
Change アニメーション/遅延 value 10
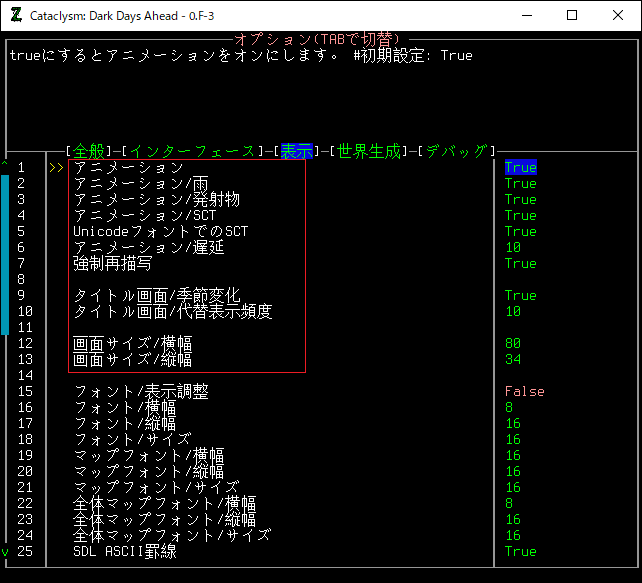[512, 248]
